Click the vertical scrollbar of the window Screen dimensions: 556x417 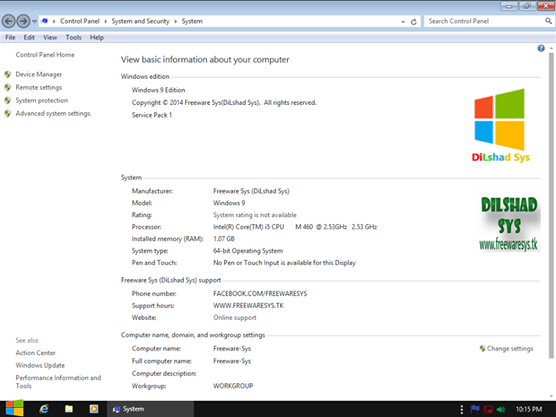(551, 205)
